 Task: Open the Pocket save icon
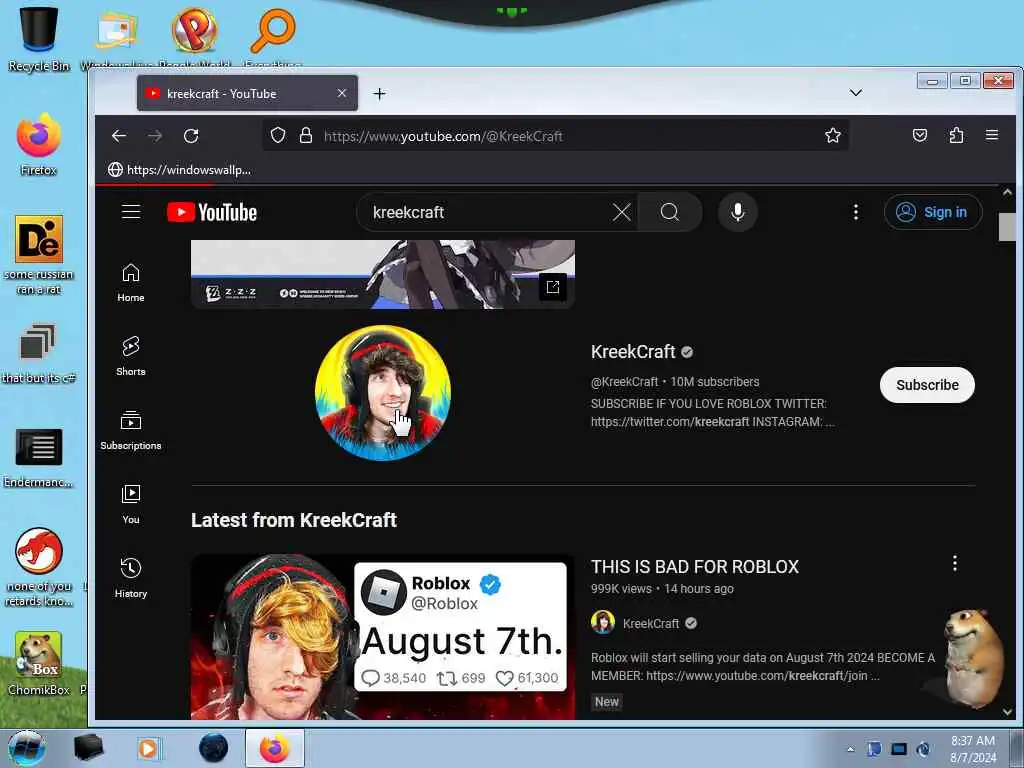click(920, 136)
